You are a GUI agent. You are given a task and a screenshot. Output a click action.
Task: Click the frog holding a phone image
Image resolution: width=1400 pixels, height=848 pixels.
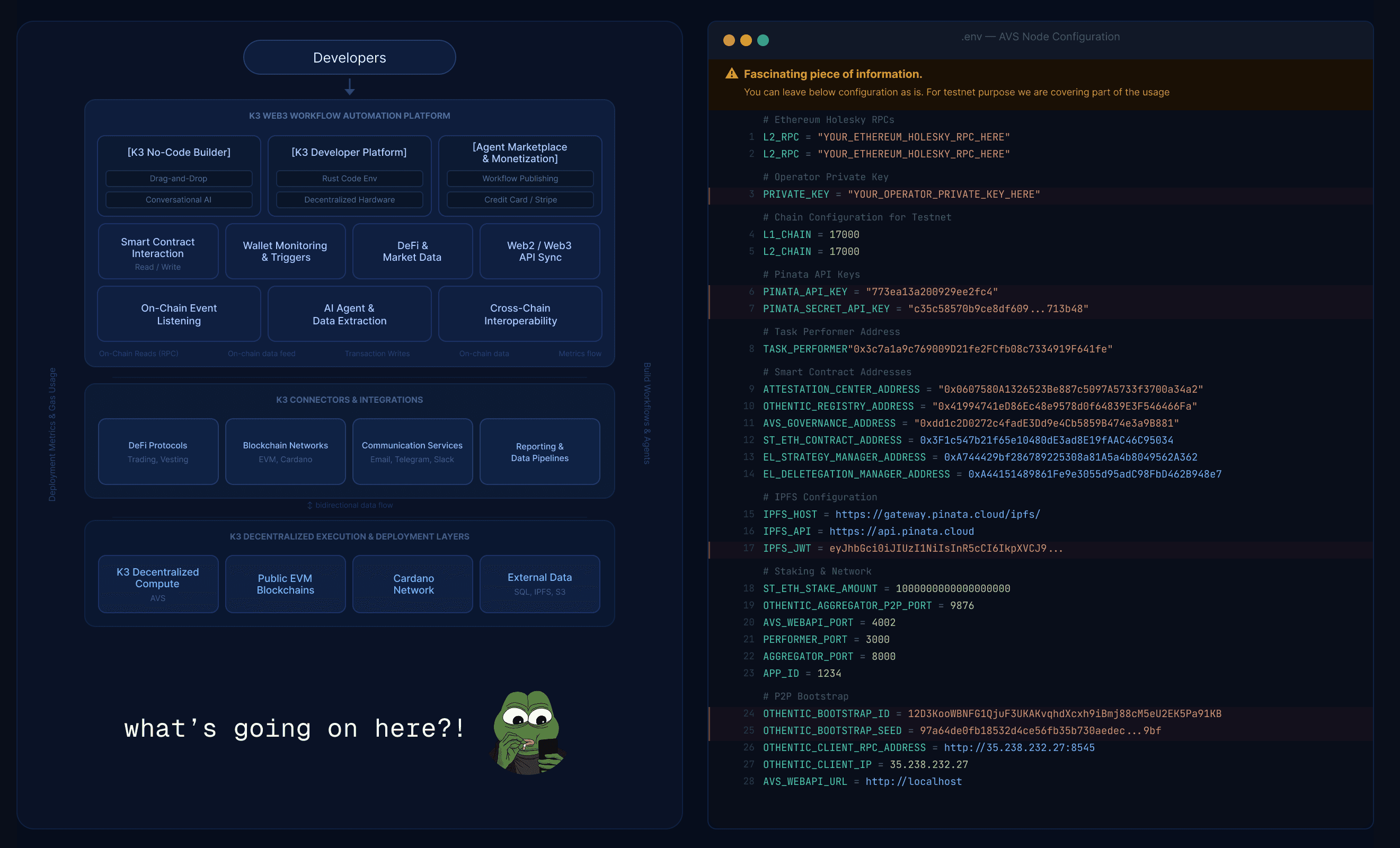[528, 732]
